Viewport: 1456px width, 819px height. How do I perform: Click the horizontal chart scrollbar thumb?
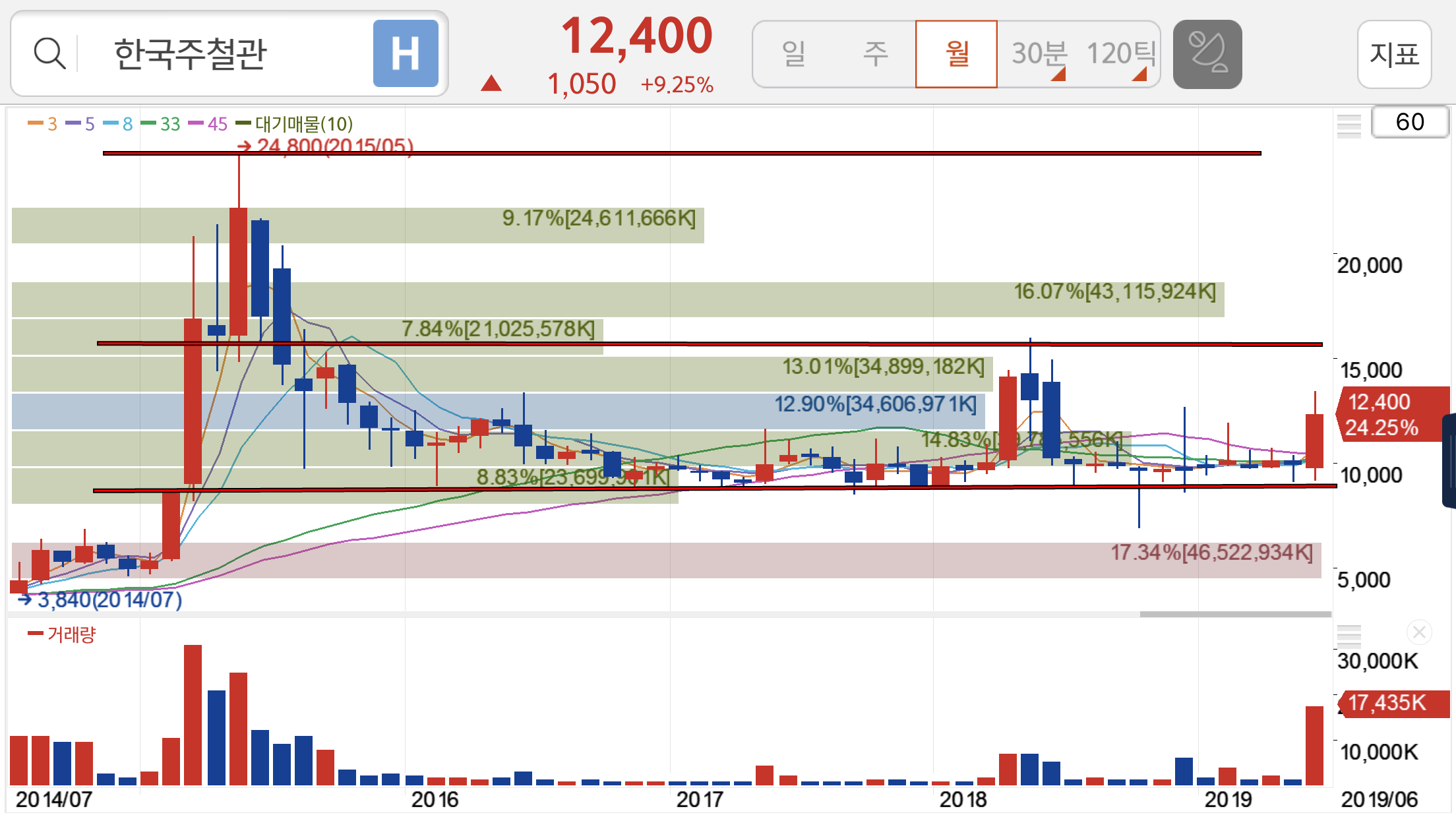tap(1235, 614)
